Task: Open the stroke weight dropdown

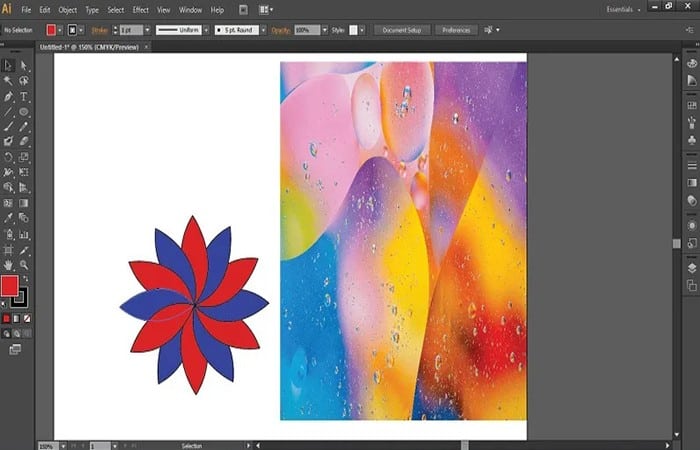Action: 148,30
